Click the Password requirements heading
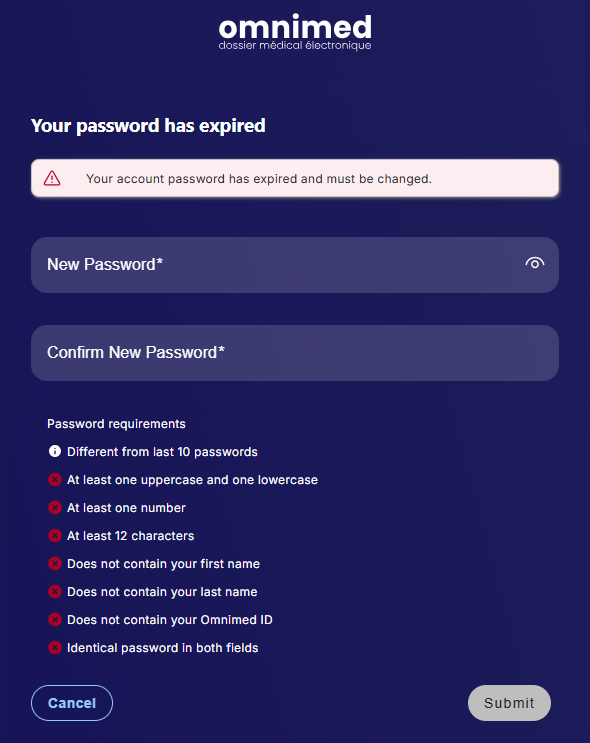Screen dimensions: 590x743 [116, 424]
